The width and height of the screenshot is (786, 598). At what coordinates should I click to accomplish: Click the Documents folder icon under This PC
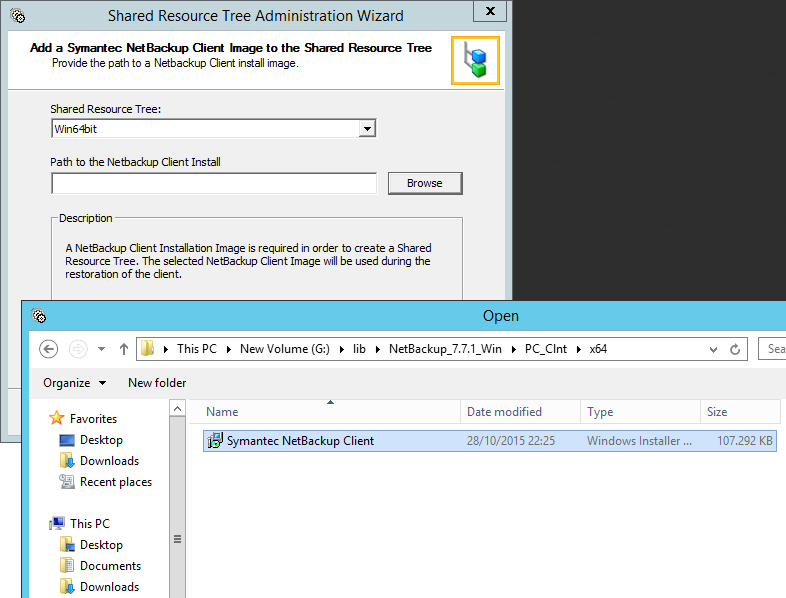[x=67, y=565]
